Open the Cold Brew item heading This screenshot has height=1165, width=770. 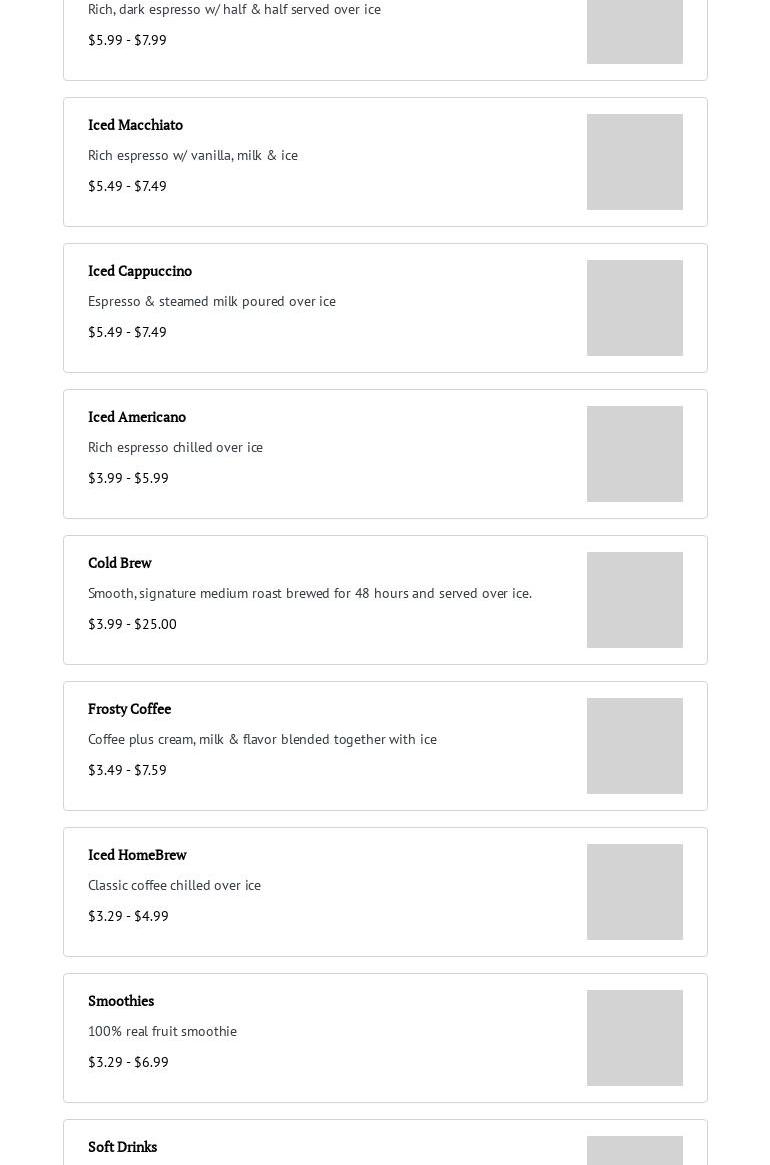(120, 563)
